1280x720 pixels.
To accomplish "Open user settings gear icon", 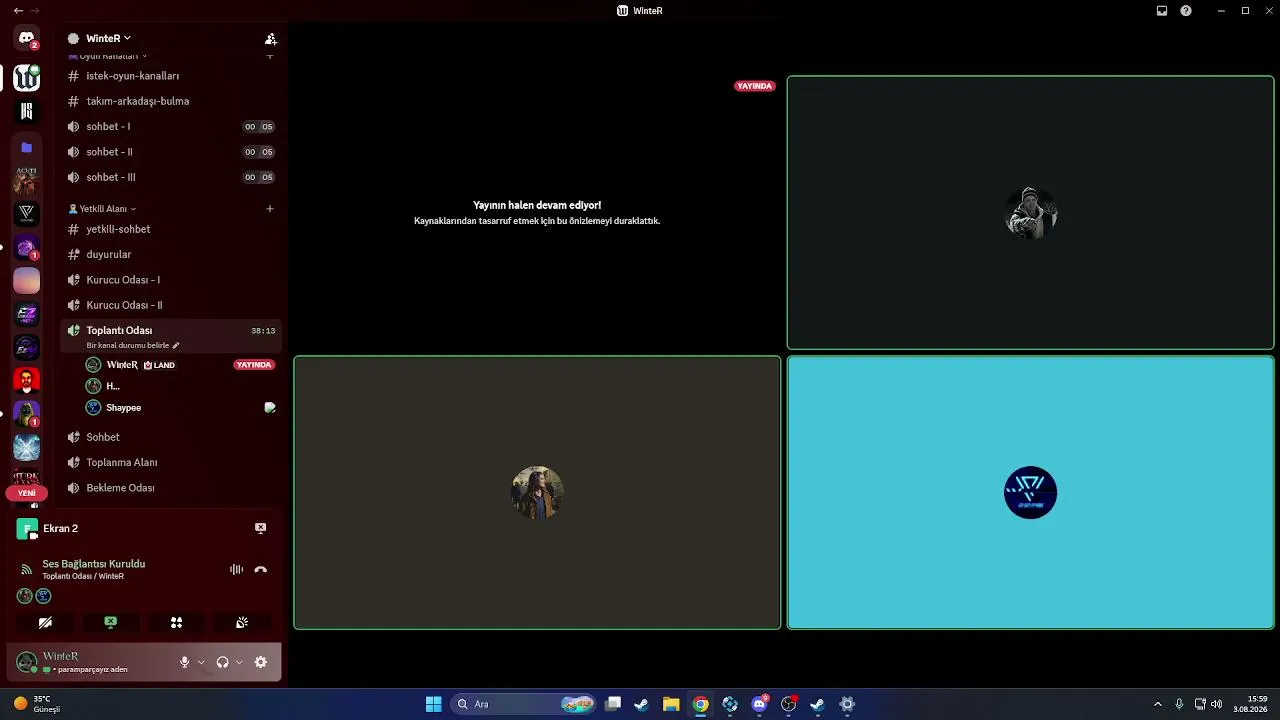I will coord(261,662).
